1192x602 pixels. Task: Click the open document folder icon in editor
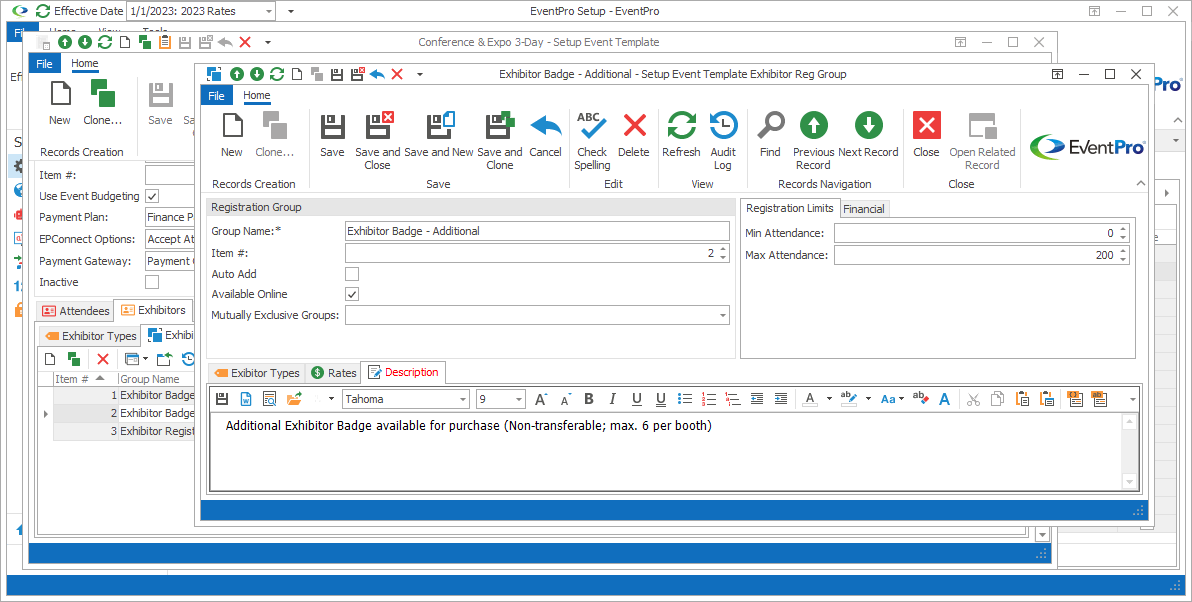pyautogui.click(x=293, y=399)
